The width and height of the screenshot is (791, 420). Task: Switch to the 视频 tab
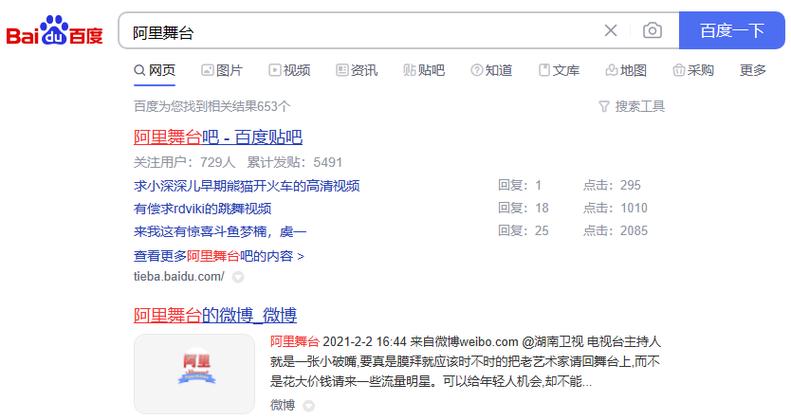[x=290, y=70]
